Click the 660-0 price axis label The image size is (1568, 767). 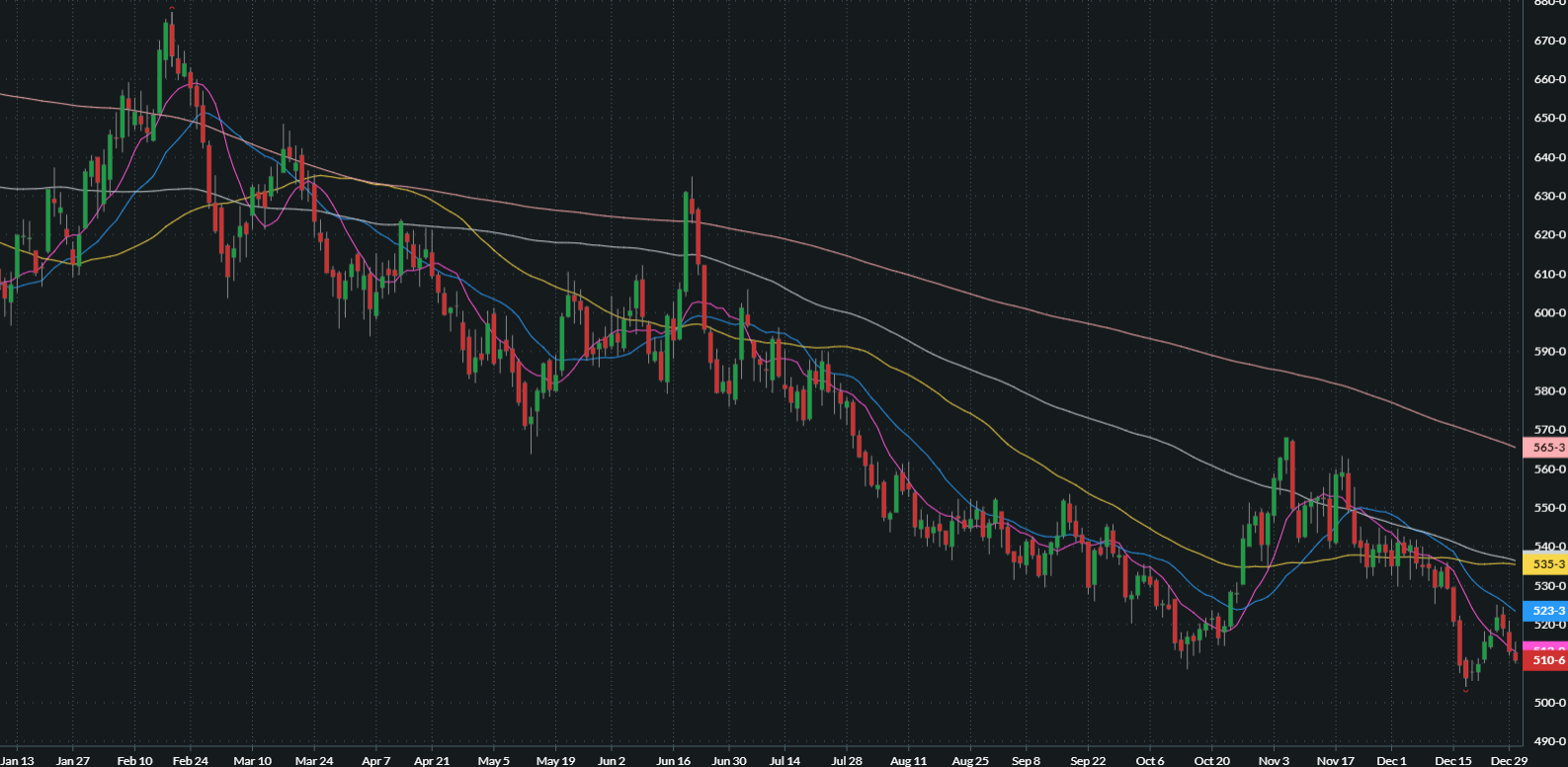coord(1549,80)
